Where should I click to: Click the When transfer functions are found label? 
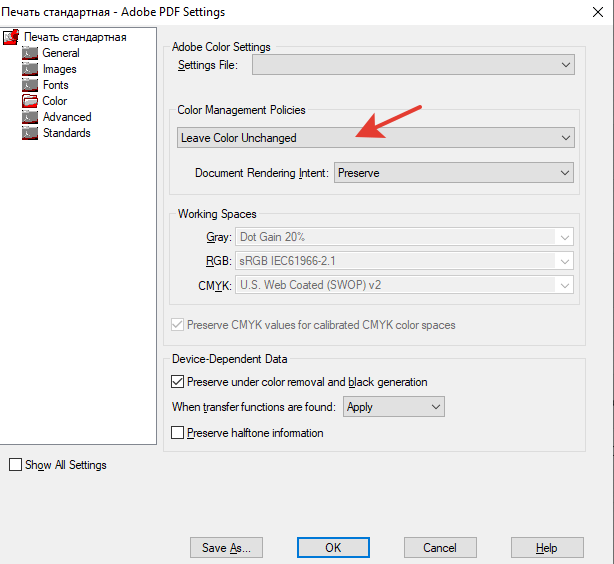tap(254, 407)
